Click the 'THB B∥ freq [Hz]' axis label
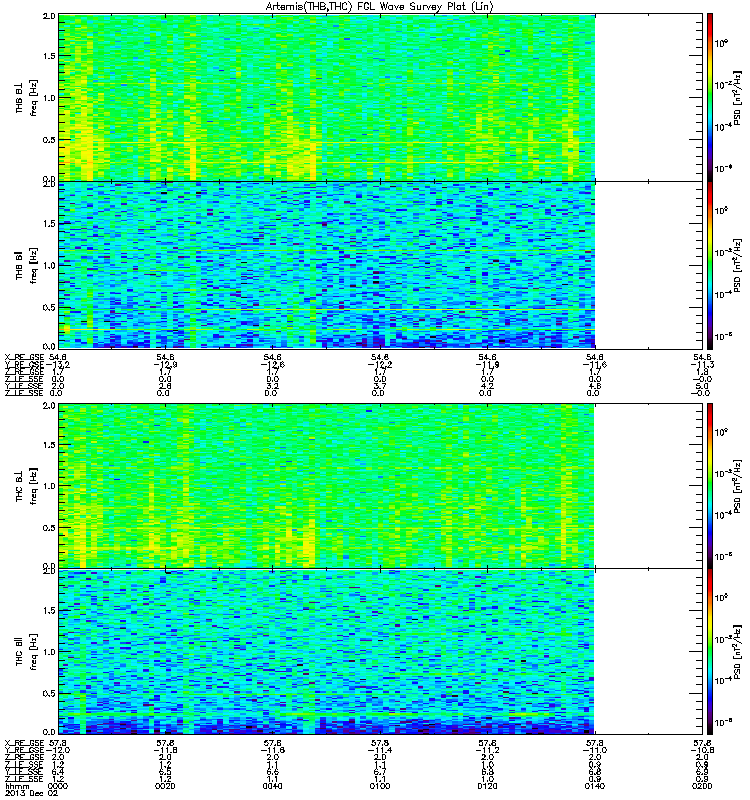 click(27, 265)
